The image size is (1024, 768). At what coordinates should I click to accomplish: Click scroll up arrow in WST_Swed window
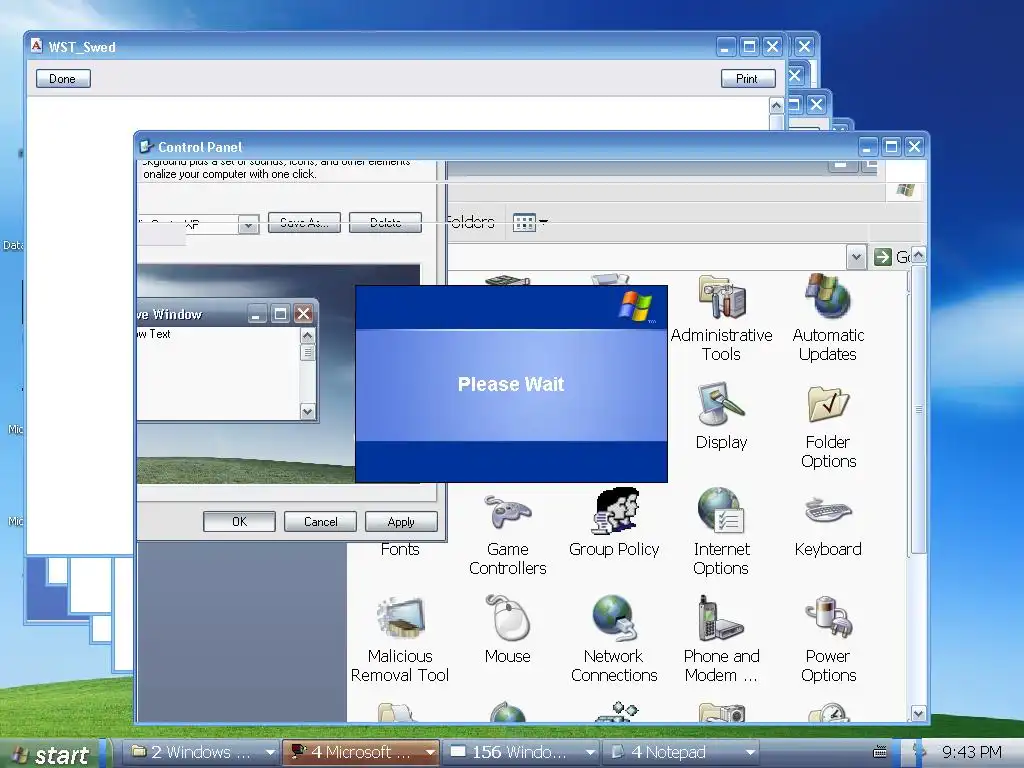[776, 106]
